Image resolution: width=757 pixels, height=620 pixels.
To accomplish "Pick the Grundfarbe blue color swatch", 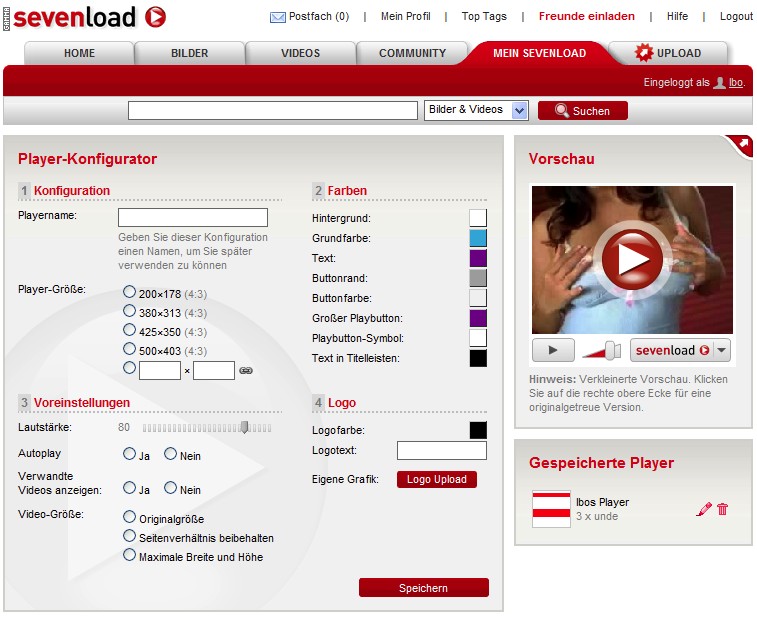I will (x=478, y=238).
